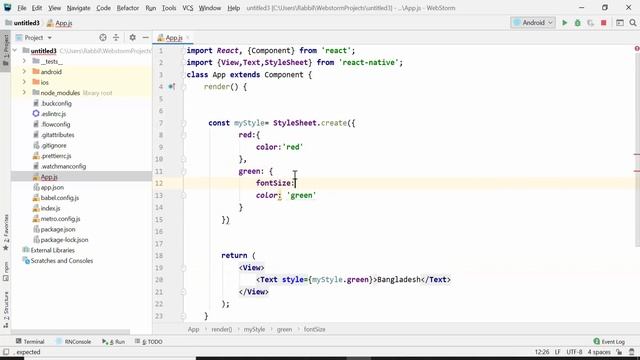Viewport: 640px width, 360px height.
Task: Place cursor after 'green' on line 13
Action: 317,195
